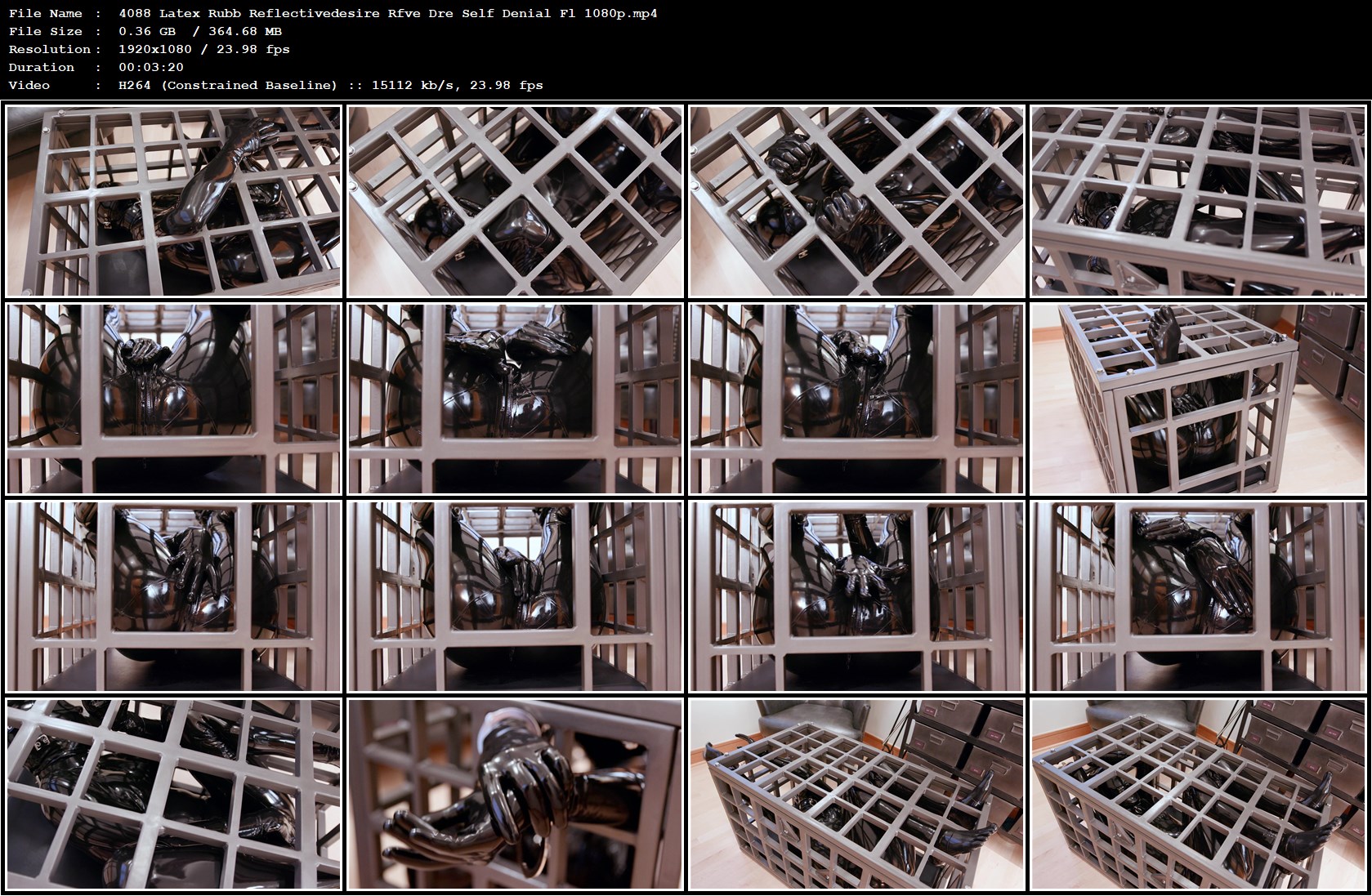Open second thumbnail in the top row
The height and width of the screenshot is (896, 1372).
tap(515, 202)
